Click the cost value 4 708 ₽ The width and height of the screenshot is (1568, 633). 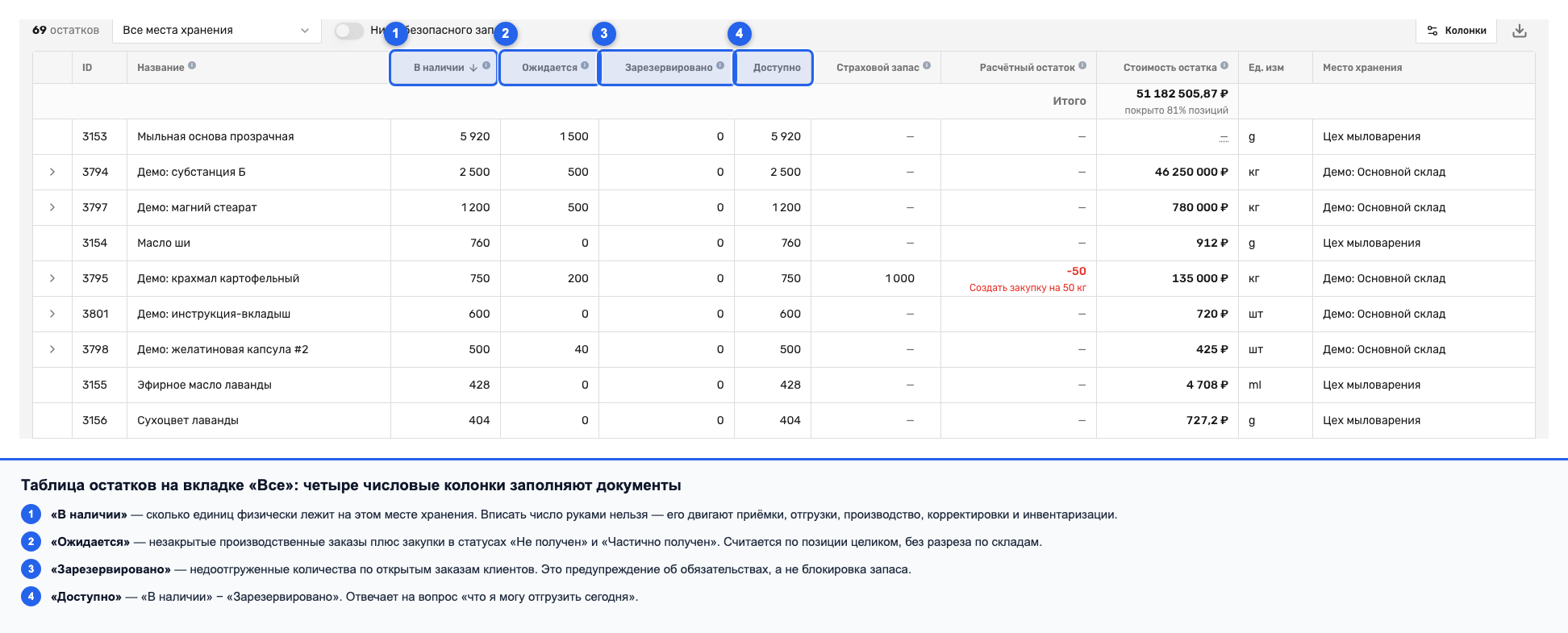click(1207, 385)
